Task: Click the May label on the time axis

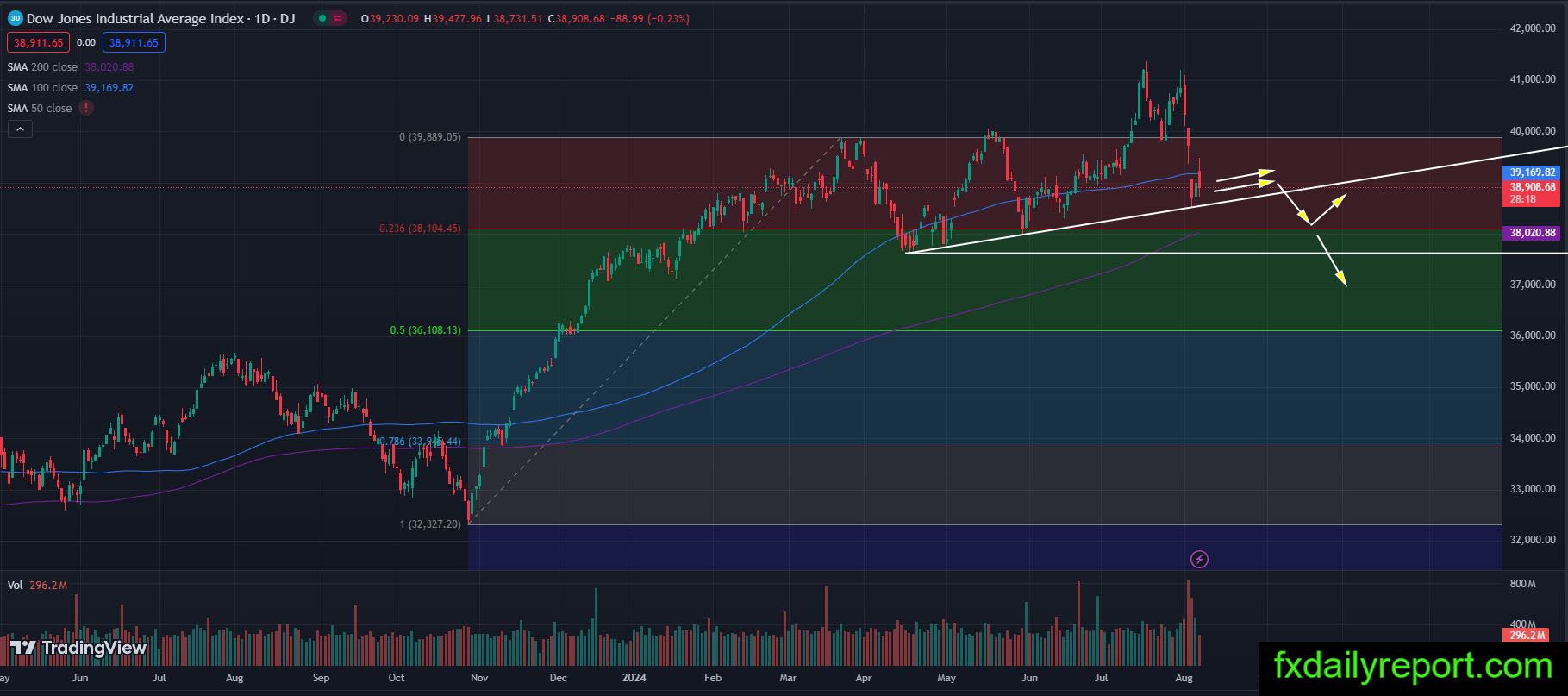Action: coord(946,678)
